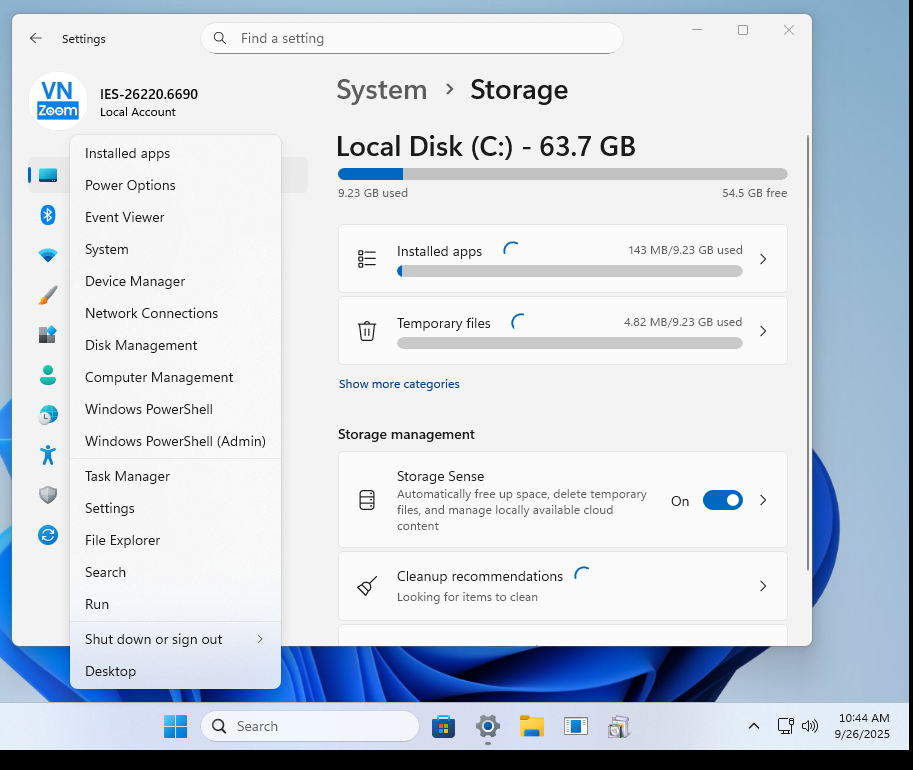This screenshot has height=770, width=913.
Task: Expand Shut down or sign out submenu
Action: point(175,639)
